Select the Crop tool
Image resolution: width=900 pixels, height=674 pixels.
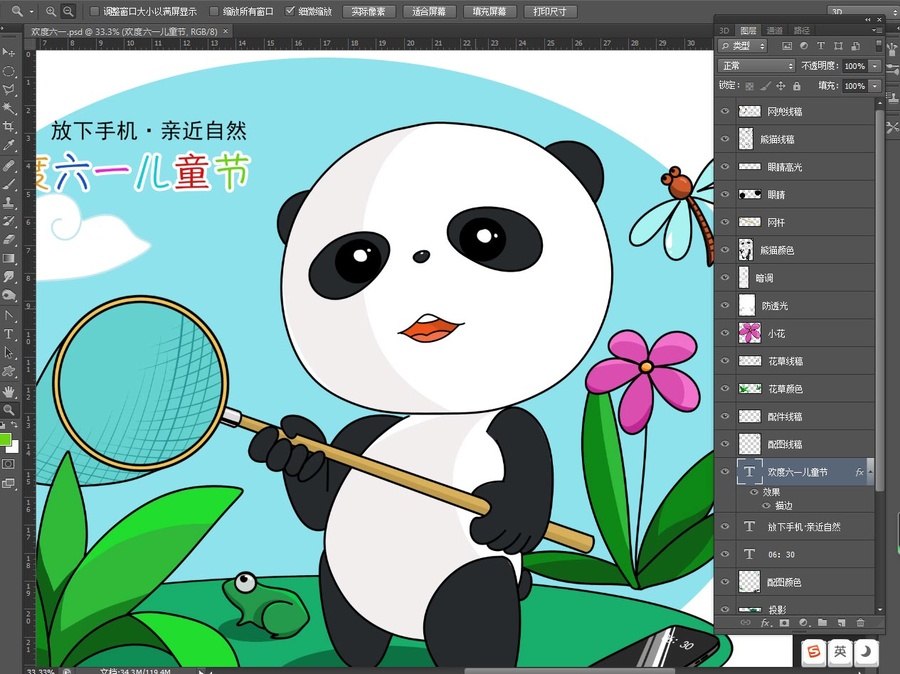[9, 126]
